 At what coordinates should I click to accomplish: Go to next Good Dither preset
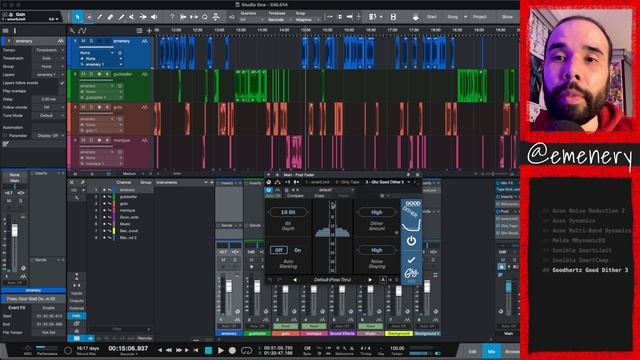point(370,280)
